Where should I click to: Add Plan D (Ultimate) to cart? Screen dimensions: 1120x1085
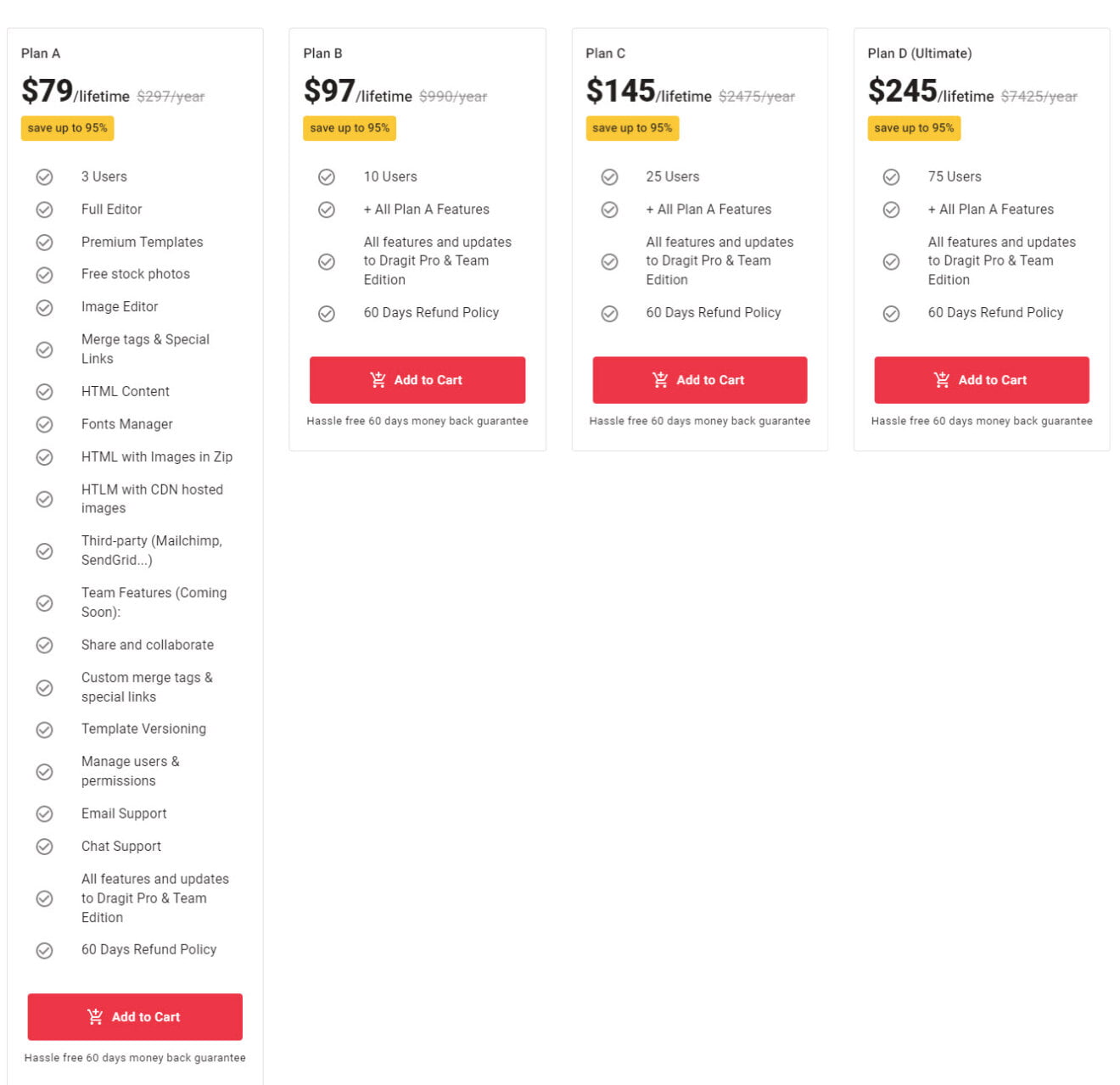[x=981, y=380]
